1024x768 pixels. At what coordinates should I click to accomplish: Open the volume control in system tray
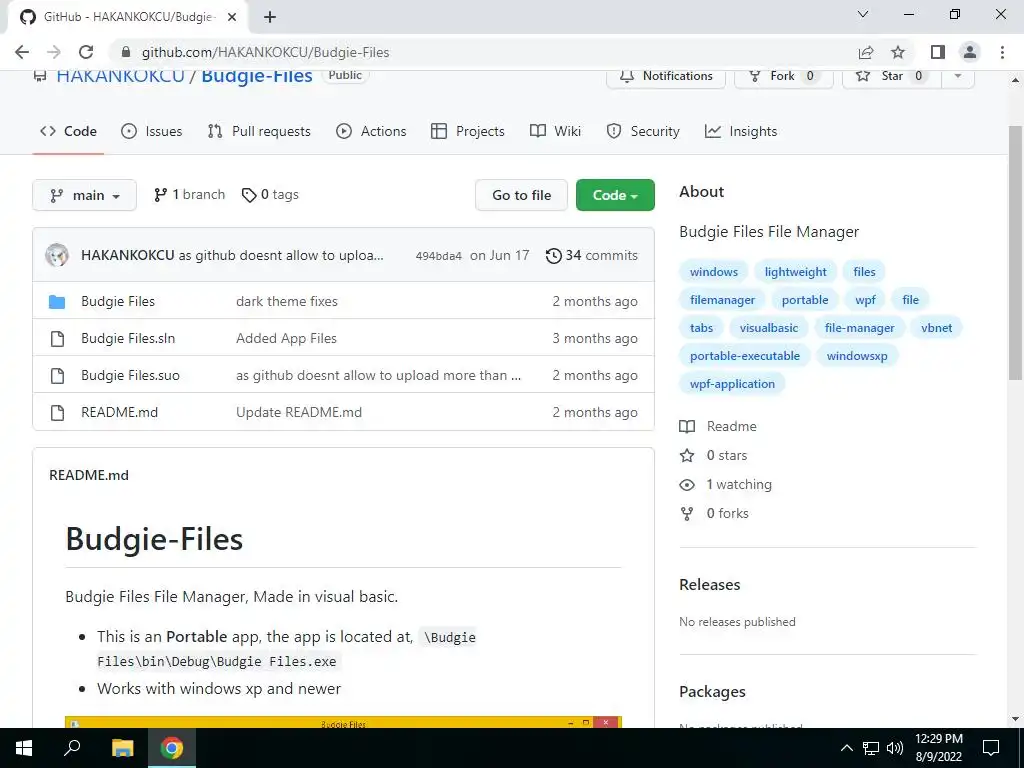tap(895, 748)
